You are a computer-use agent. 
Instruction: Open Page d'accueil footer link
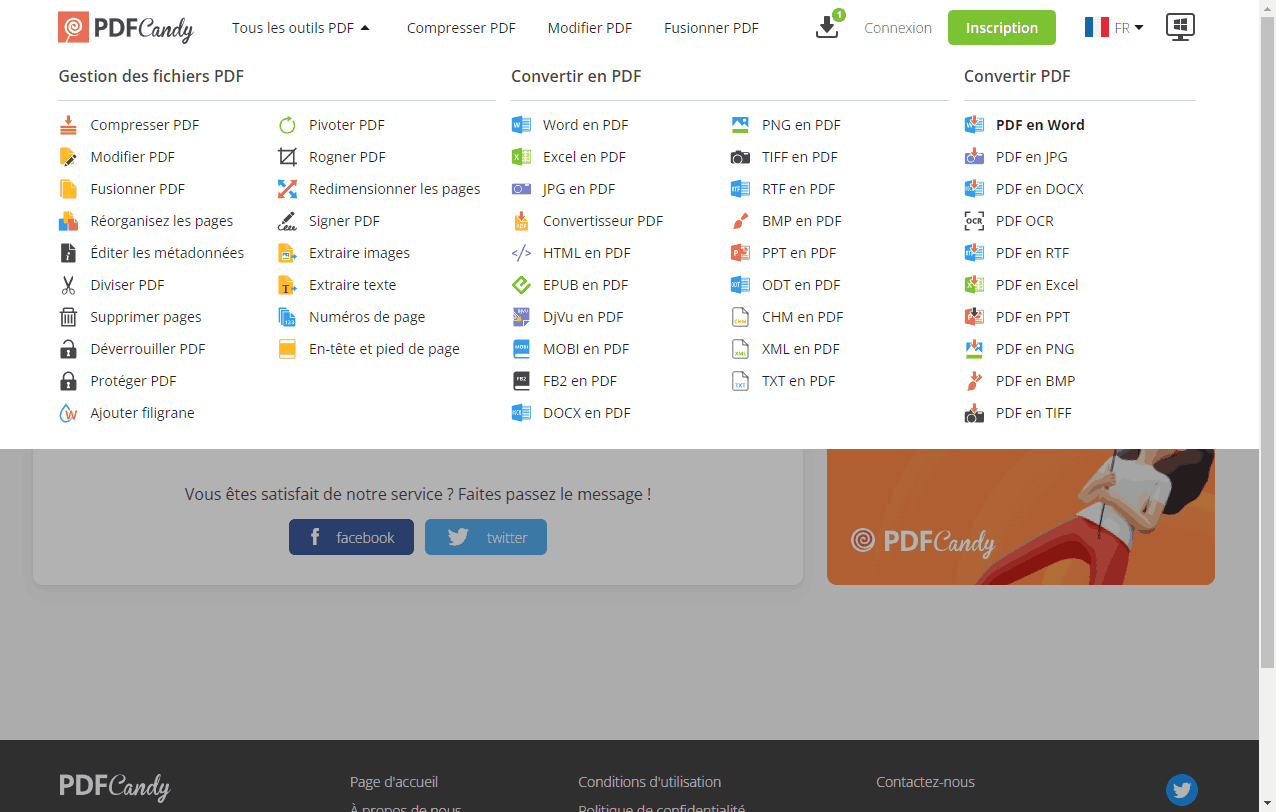(394, 782)
